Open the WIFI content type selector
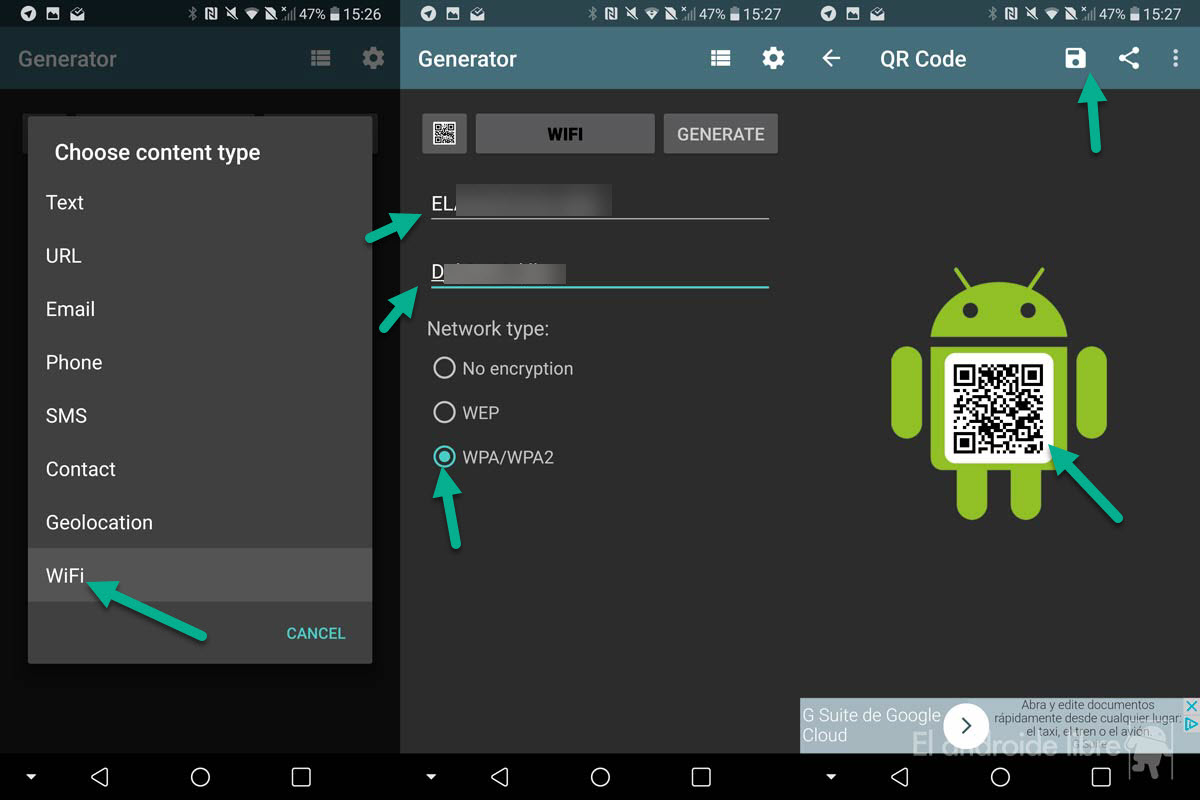This screenshot has height=800, width=1200. pos(565,134)
